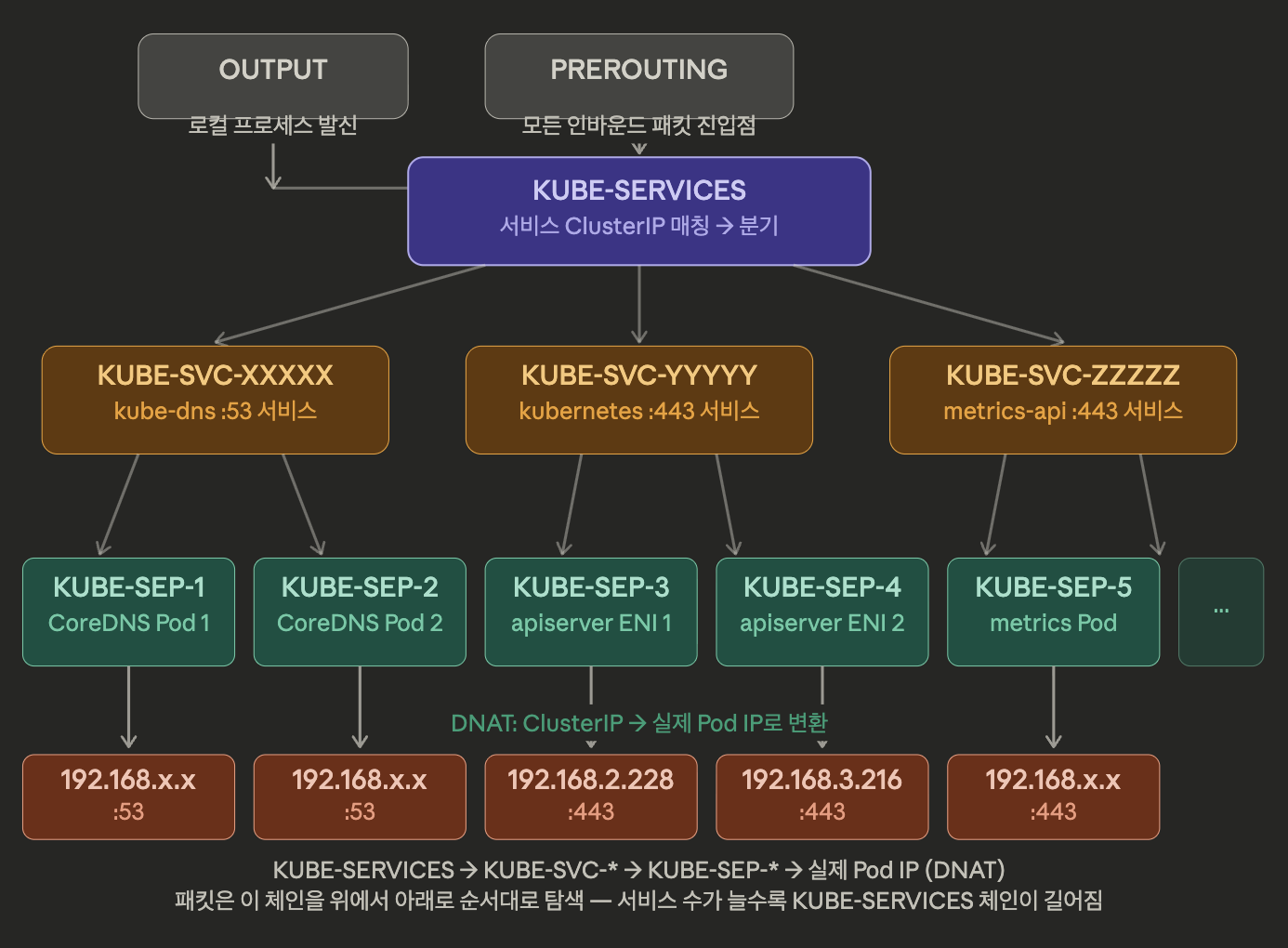Screen dimensions: 1288x948
Task: Click the text 'metrics-api :443 서비스'
Action: coord(1063,411)
